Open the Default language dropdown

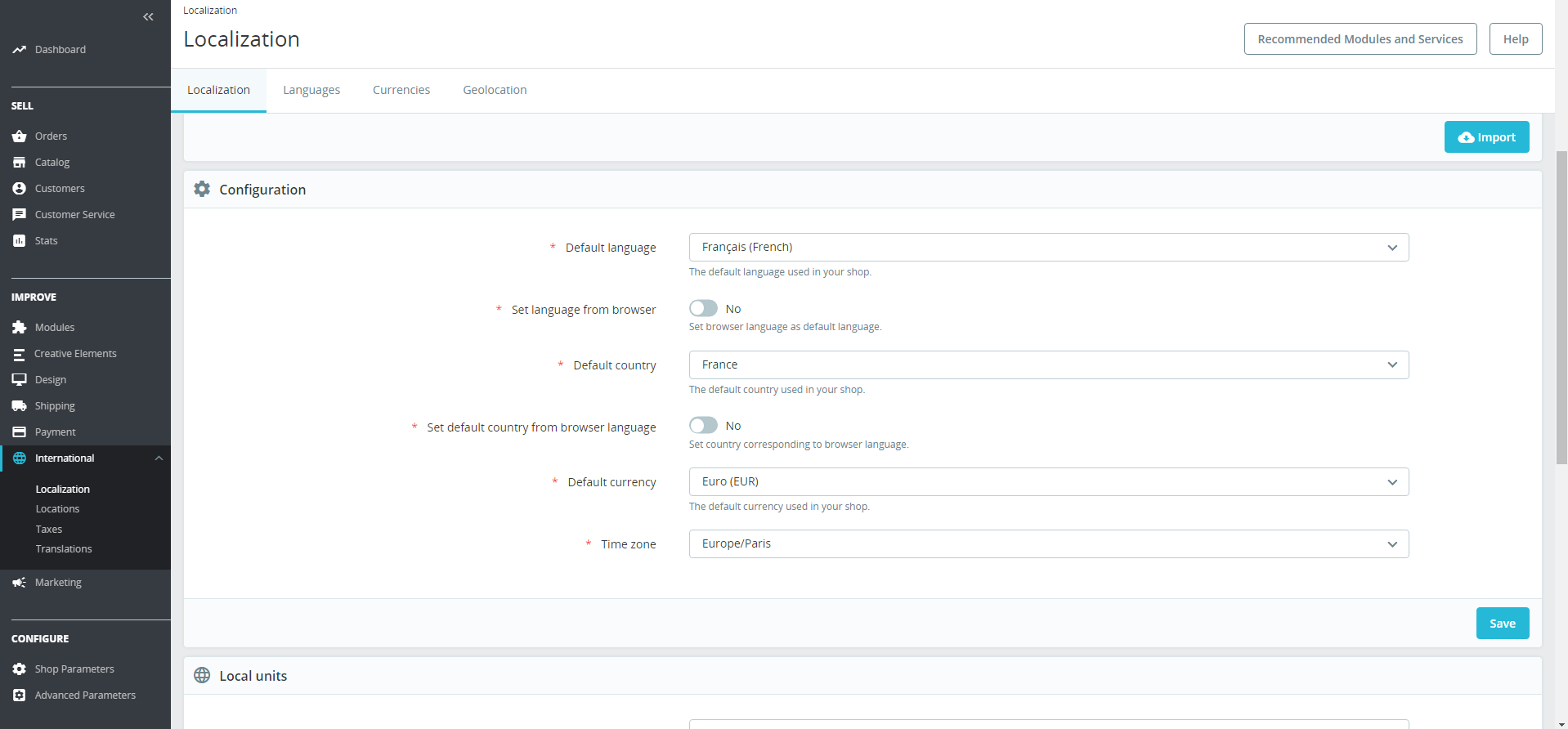click(1049, 248)
